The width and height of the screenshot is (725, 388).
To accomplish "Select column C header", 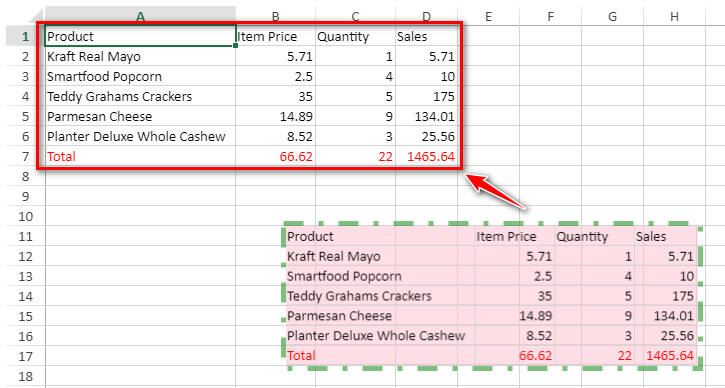I will coord(355,16).
